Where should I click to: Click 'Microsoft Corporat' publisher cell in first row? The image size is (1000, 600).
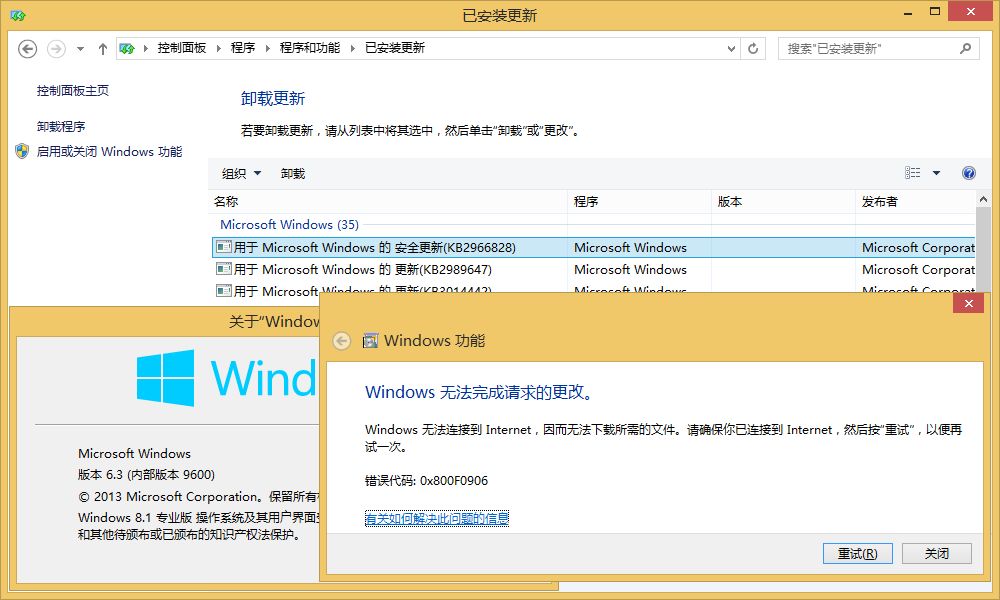point(918,247)
